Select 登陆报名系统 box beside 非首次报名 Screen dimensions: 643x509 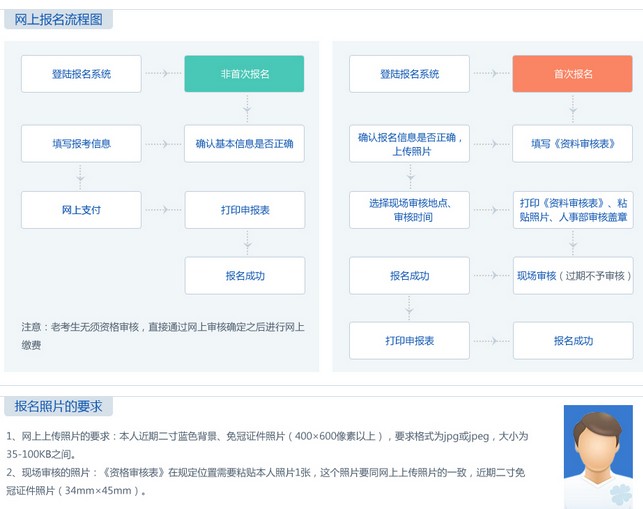point(81,74)
